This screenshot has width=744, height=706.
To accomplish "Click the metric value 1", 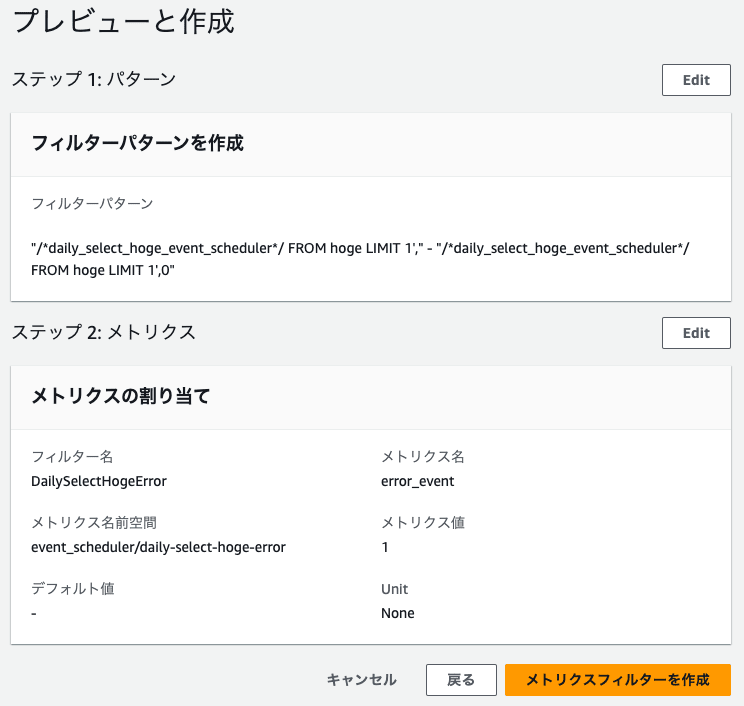I will click(x=385, y=547).
